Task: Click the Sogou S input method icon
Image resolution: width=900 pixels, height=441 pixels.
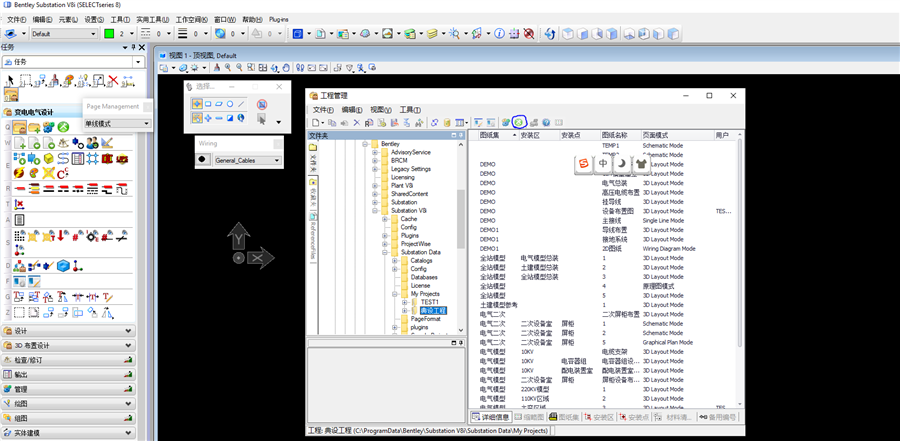Action: 583,164
